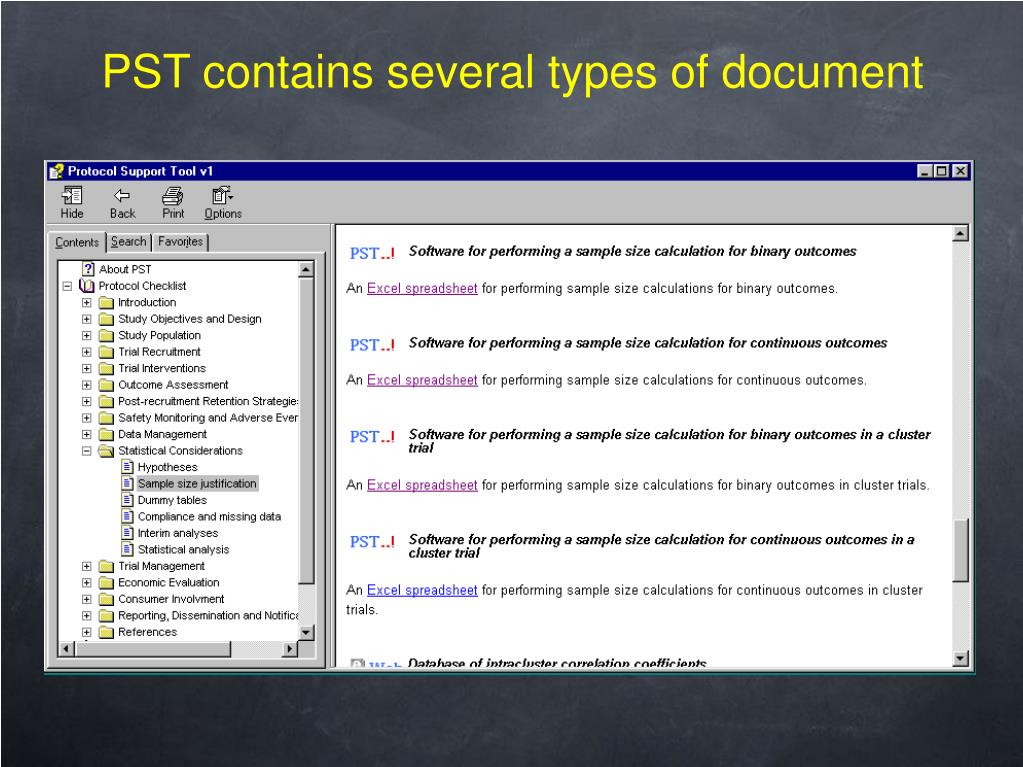
Task: Click the Data Management folder icon
Action: click(106, 434)
